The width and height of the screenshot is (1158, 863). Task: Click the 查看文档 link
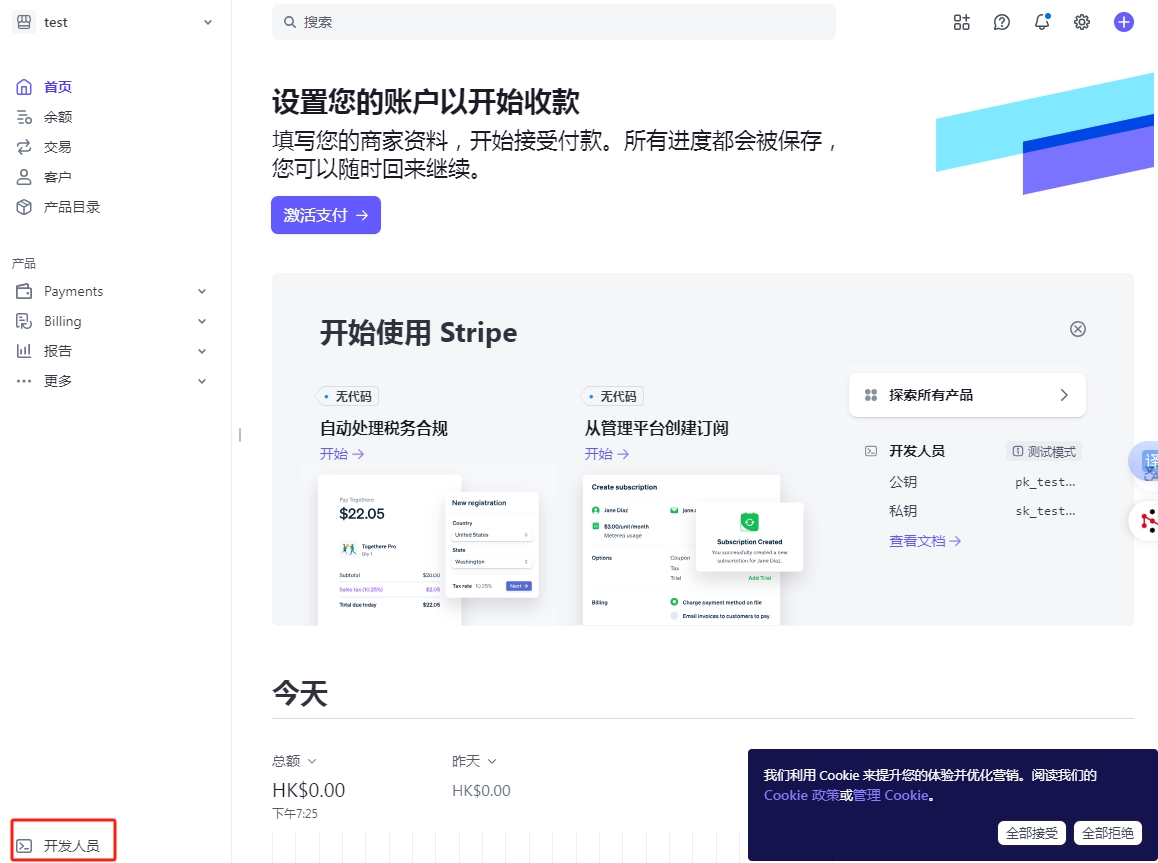point(925,541)
